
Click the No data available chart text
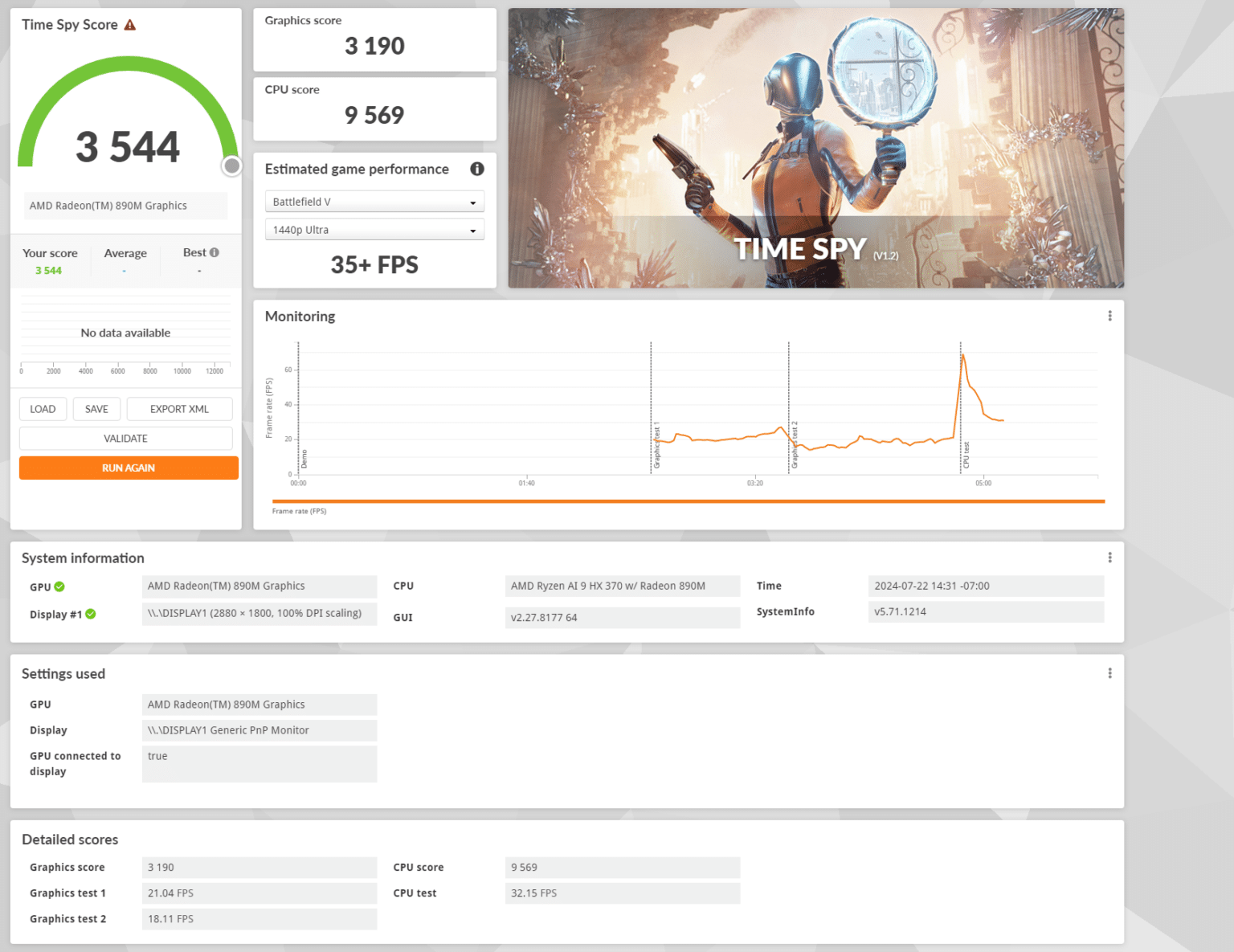pyautogui.click(x=125, y=333)
